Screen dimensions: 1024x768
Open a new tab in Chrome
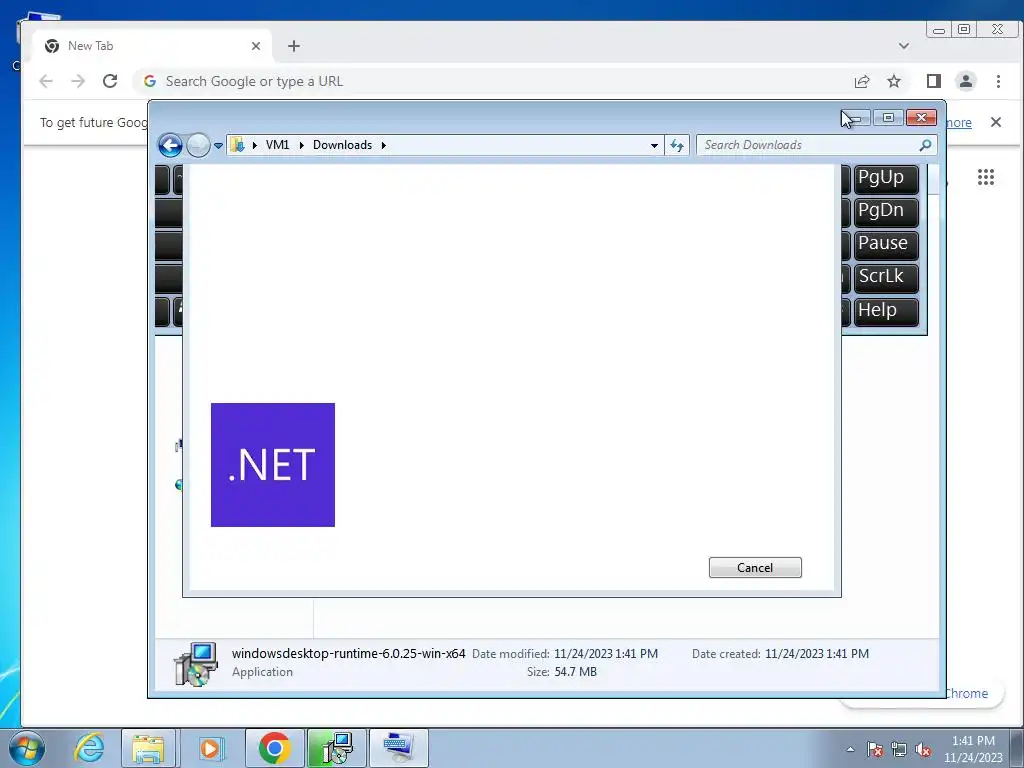(294, 46)
